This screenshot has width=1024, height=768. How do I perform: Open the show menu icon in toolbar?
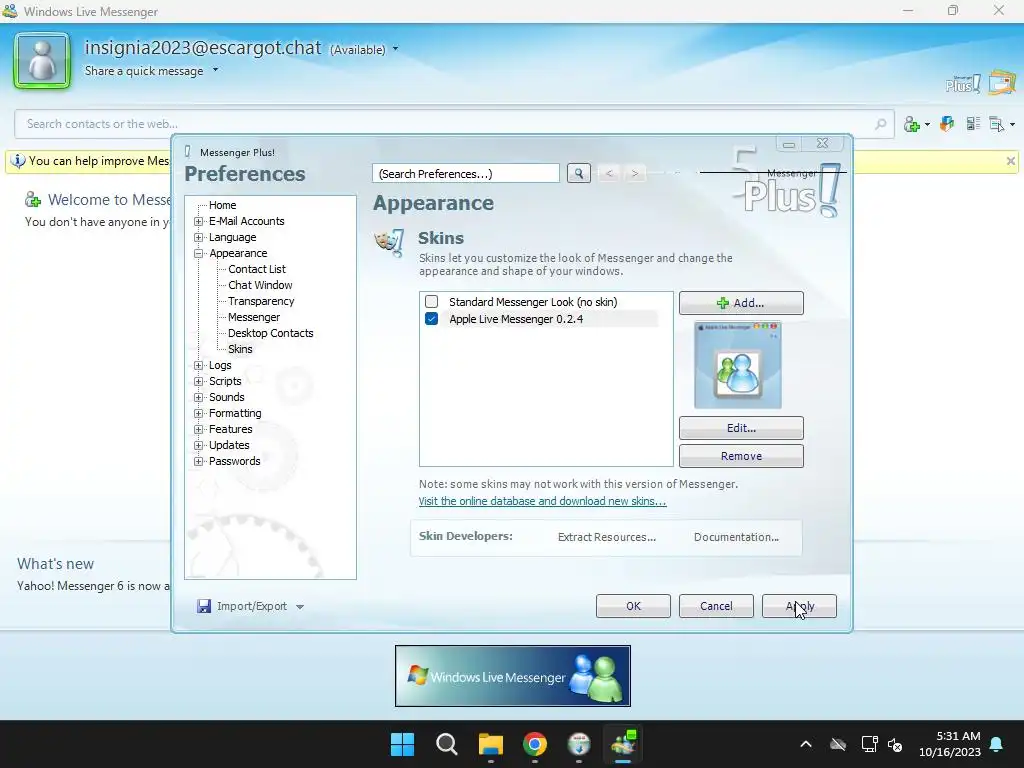point(997,123)
